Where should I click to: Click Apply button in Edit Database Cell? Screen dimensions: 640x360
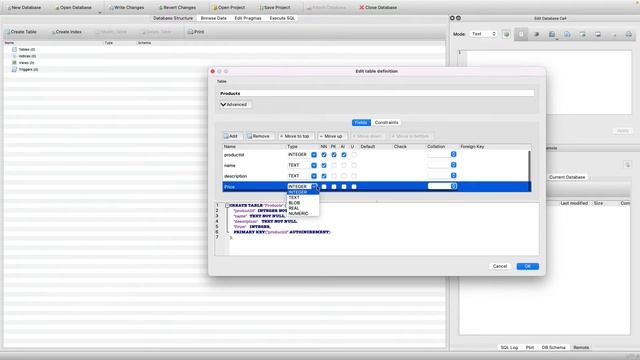tap(622, 131)
